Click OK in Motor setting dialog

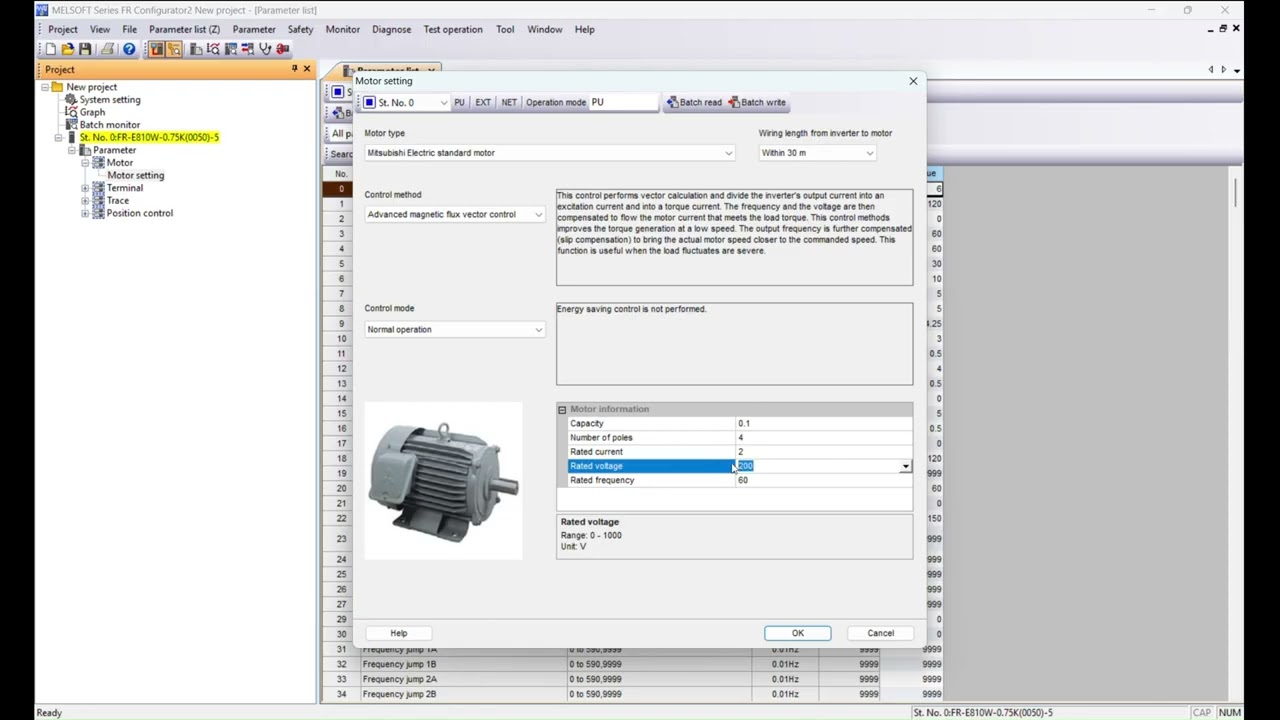pyautogui.click(x=798, y=633)
